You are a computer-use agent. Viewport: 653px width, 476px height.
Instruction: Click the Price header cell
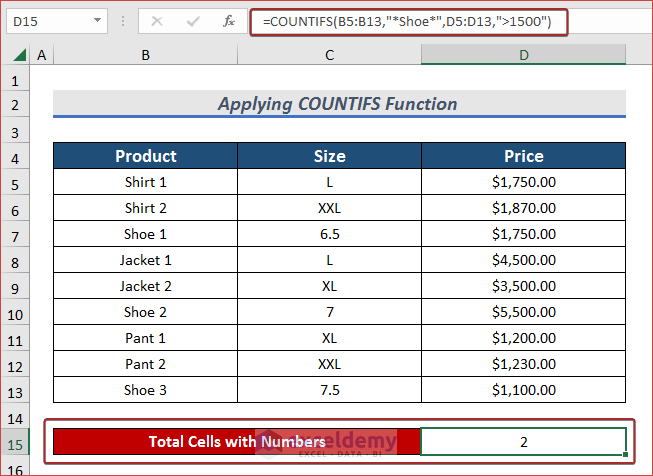pyautogui.click(x=523, y=156)
